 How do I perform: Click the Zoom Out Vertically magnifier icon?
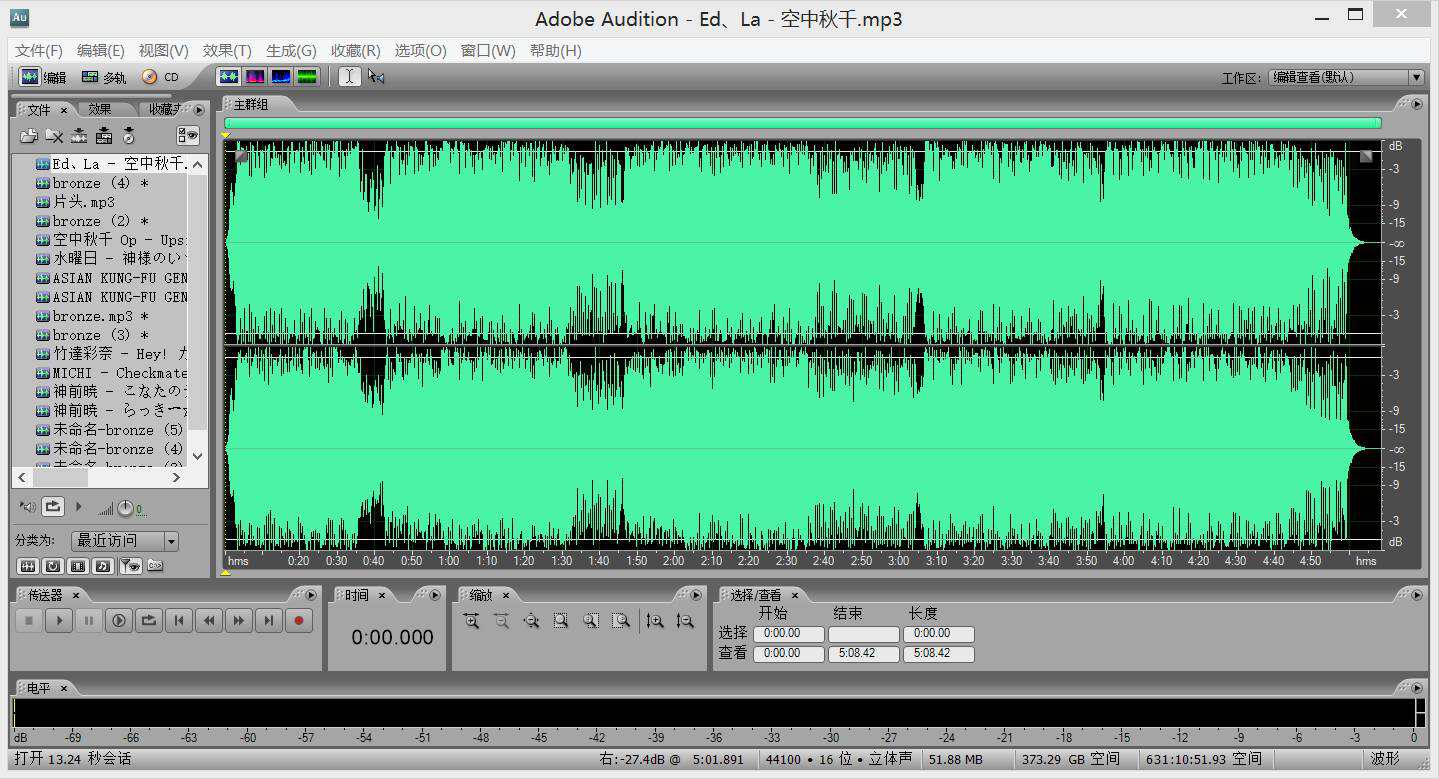coord(685,621)
